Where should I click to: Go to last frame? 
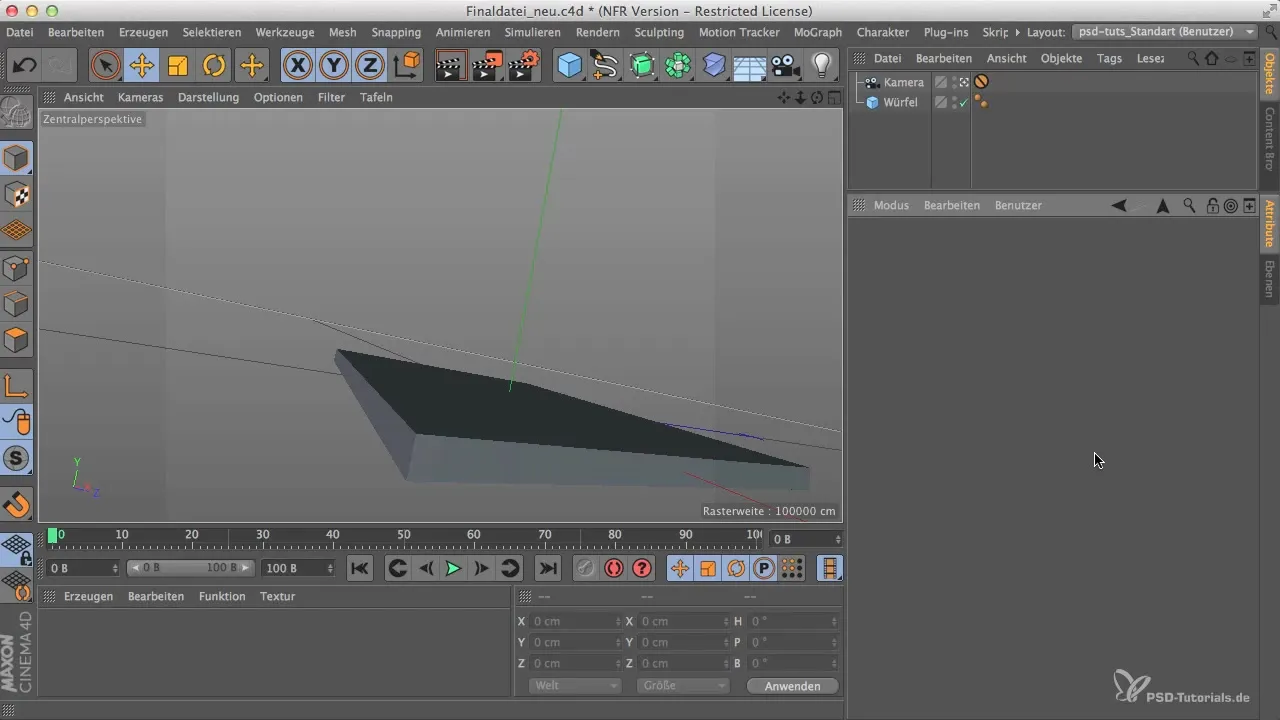coord(548,568)
